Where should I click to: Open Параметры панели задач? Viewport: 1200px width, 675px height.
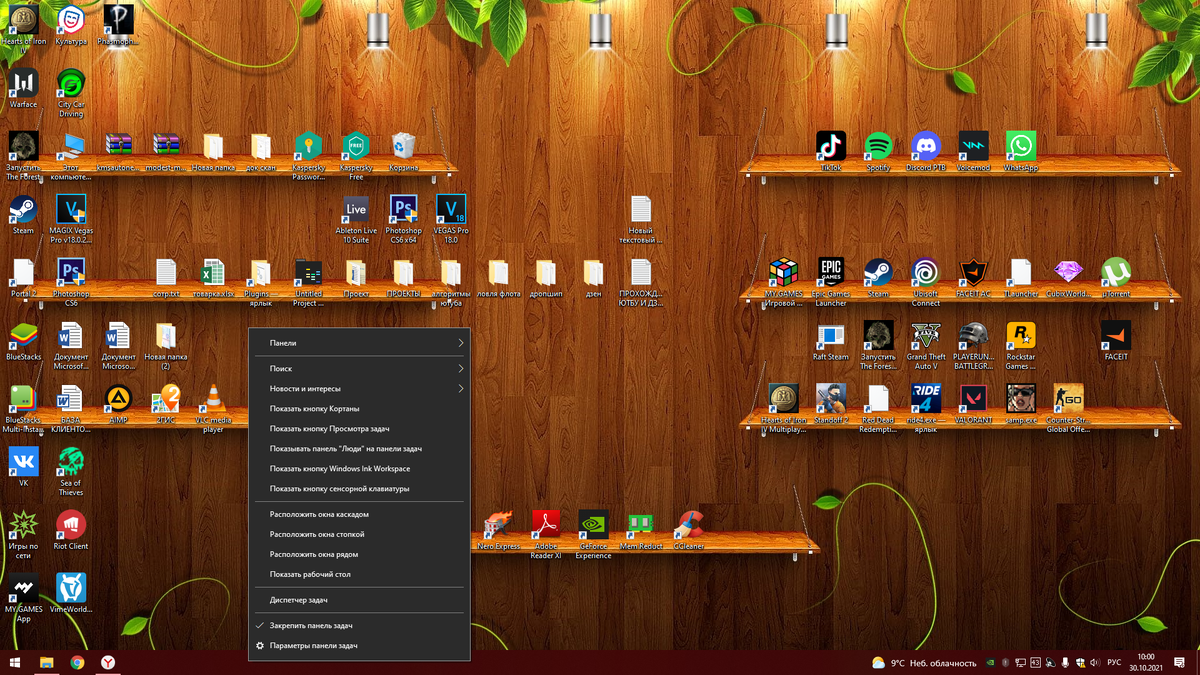(x=359, y=645)
